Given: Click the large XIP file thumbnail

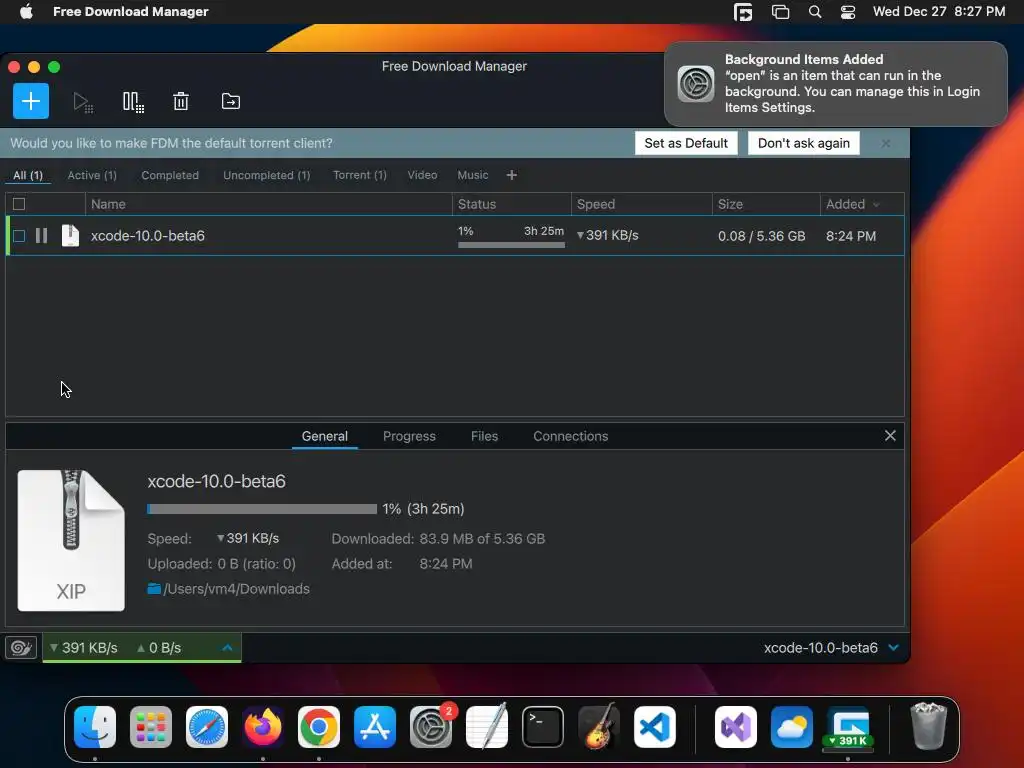Looking at the screenshot, I should [71, 540].
